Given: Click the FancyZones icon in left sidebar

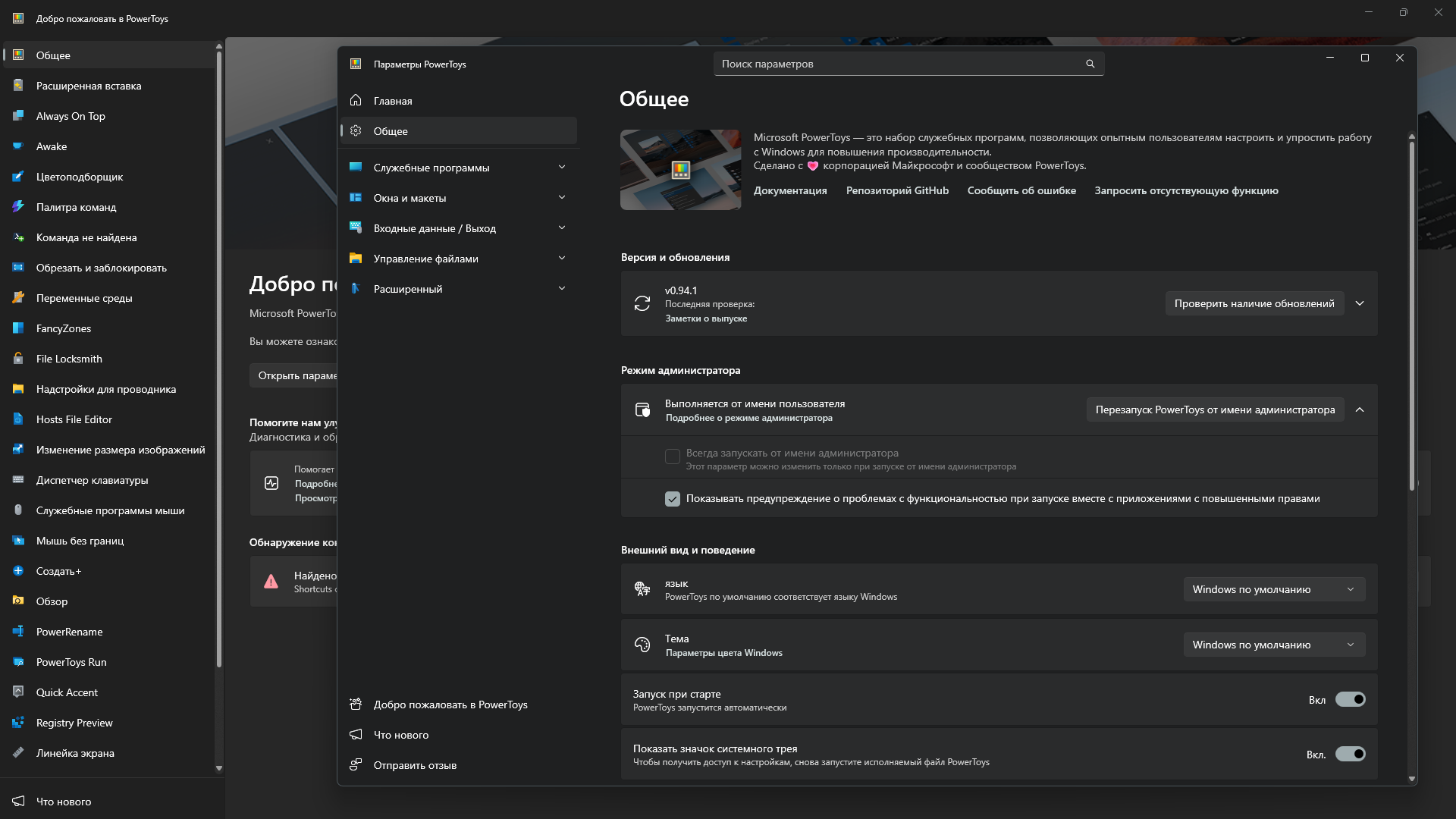Looking at the screenshot, I should click(x=18, y=328).
